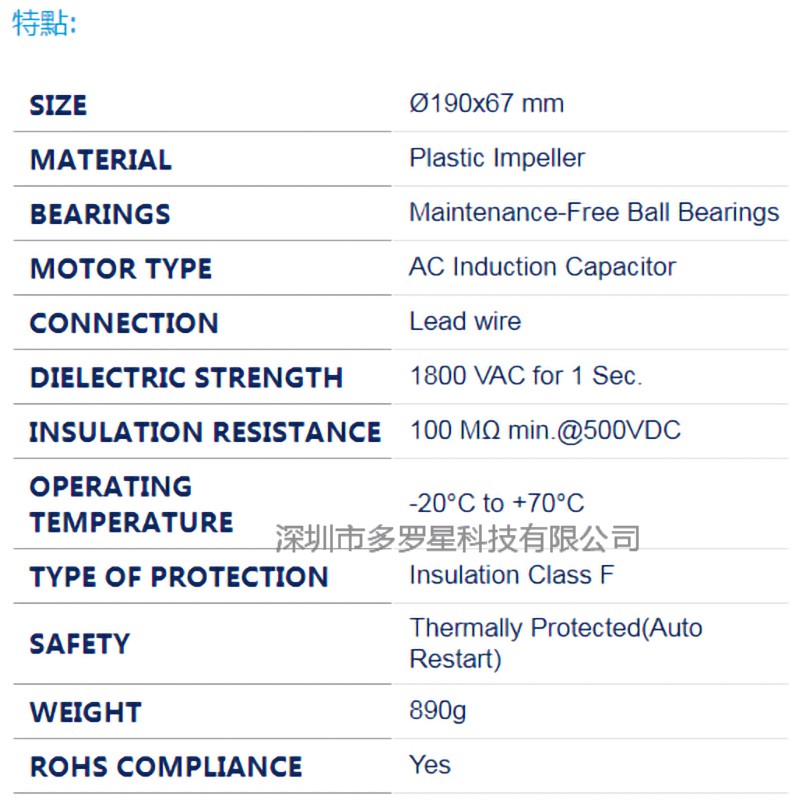
Task: Click the Thermally Protected(Auto Restart) text
Action: pyautogui.click(x=555, y=643)
